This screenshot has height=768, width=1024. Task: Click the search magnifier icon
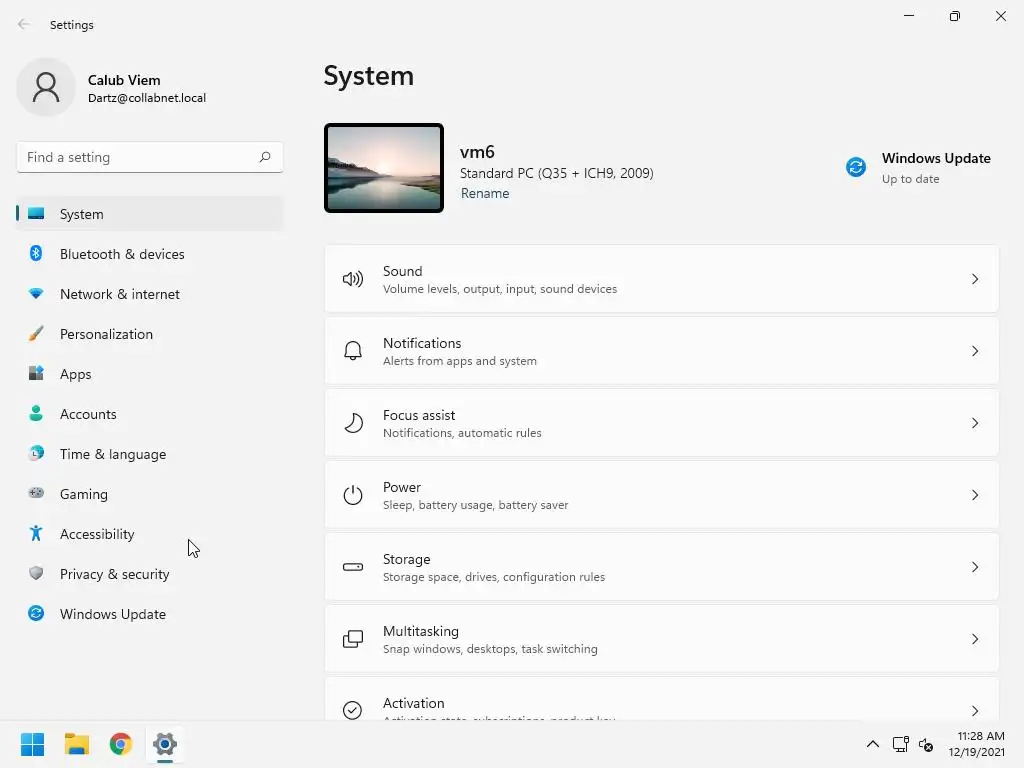pos(264,157)
